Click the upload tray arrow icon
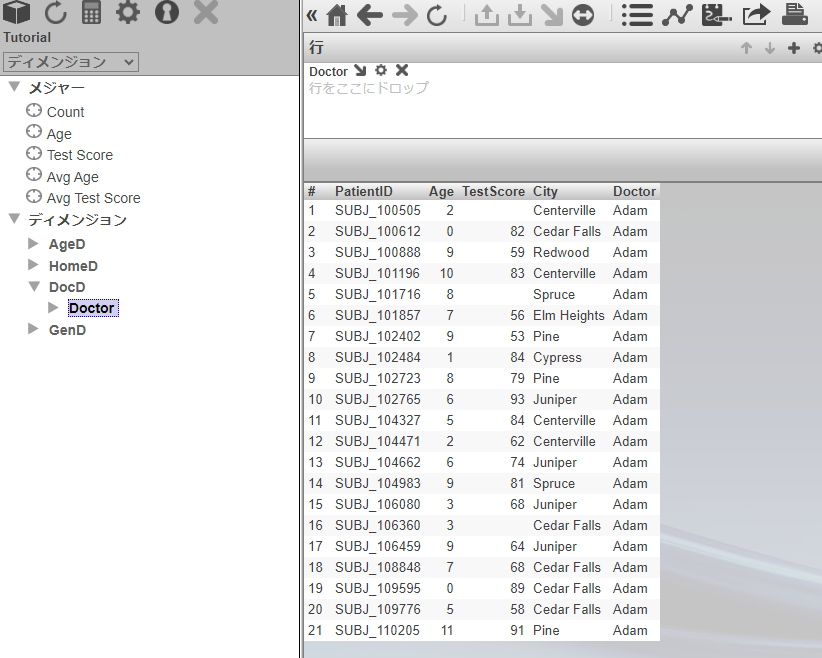Screen dimensions: 822x658 coord(486,15)
